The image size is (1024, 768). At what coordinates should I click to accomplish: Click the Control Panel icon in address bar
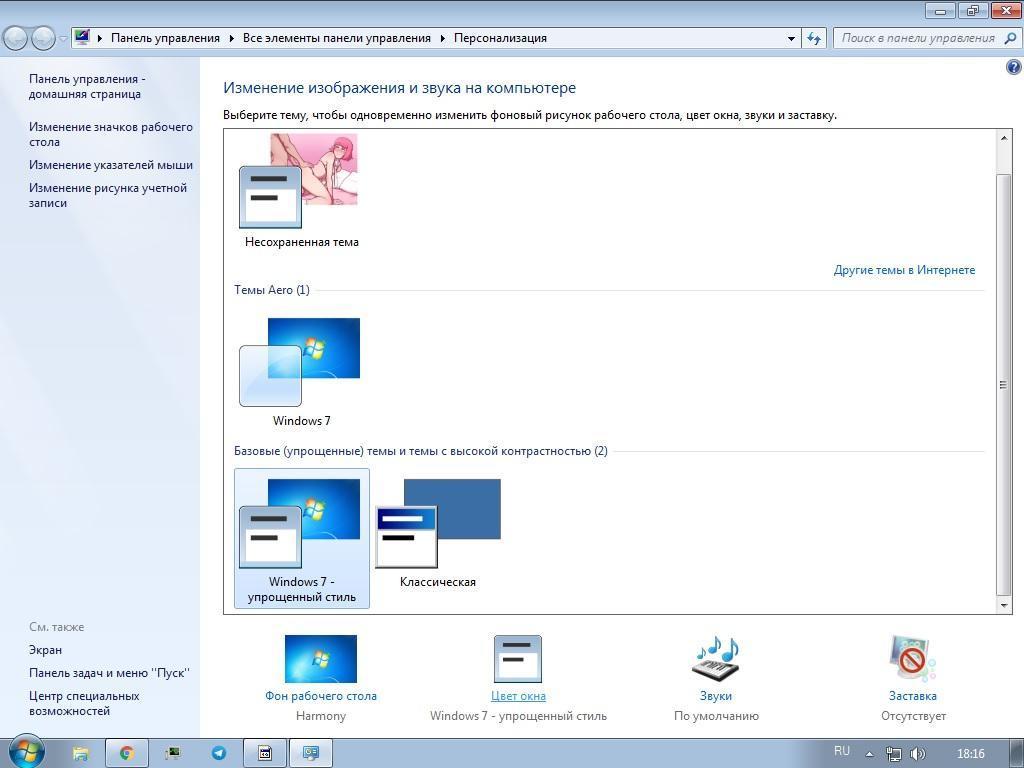pos(82,37)
